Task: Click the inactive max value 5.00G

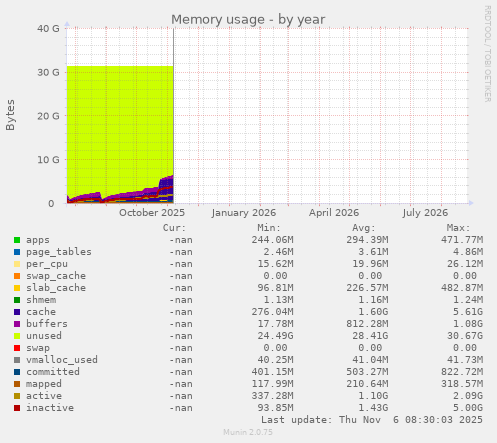Action: pyautogui.click(x=468, y=408)
